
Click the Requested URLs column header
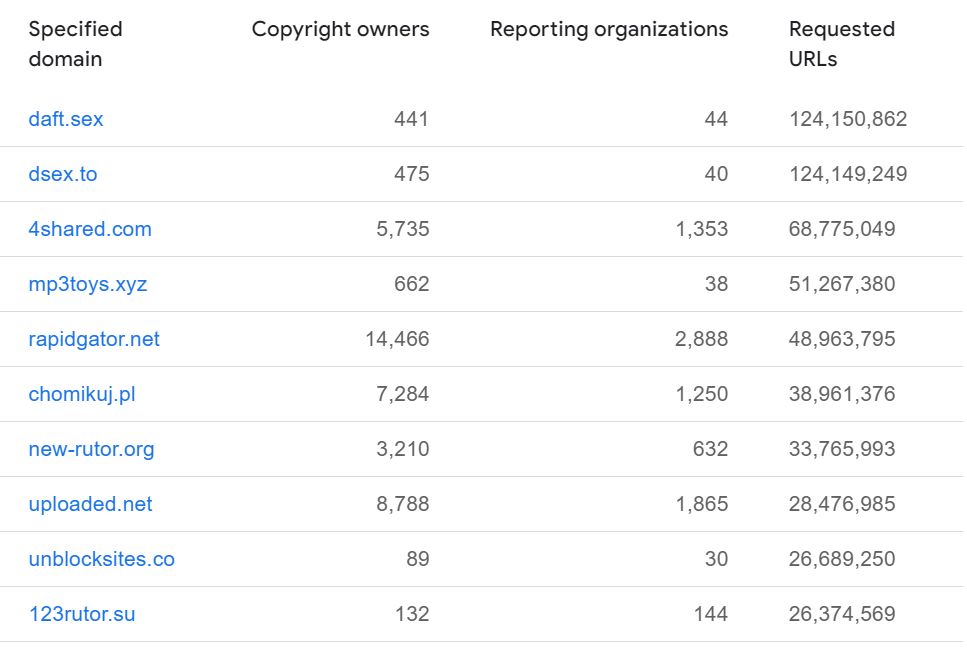(842, 44)
